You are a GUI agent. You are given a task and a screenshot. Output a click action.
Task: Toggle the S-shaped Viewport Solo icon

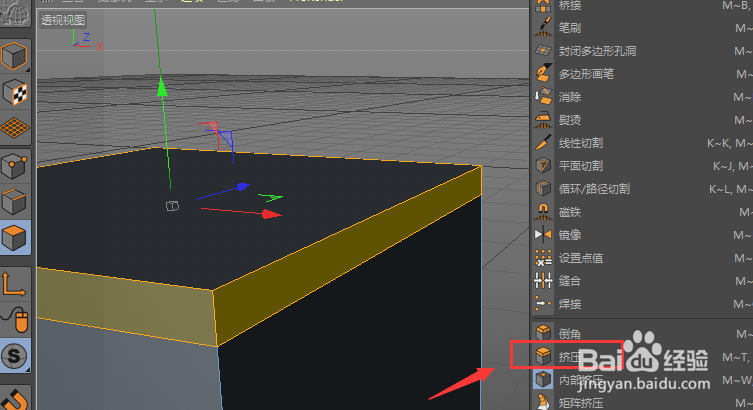[x=14, y=356]
